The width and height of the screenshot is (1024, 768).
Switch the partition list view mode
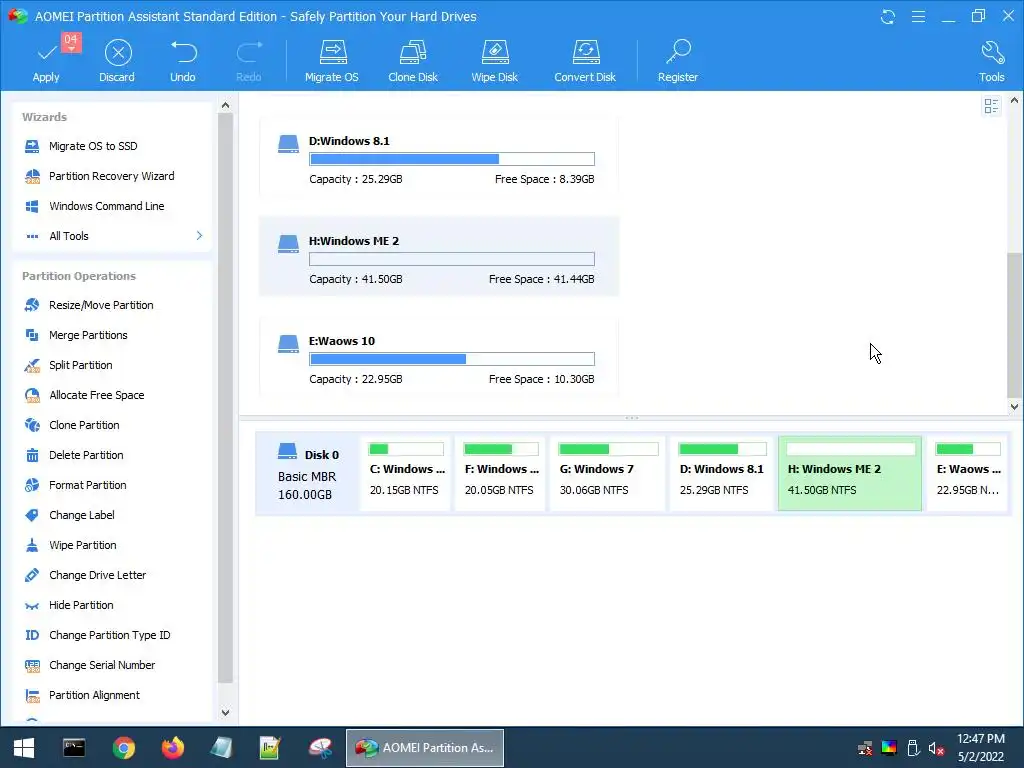pyautogui.click(x=991, y=106)
